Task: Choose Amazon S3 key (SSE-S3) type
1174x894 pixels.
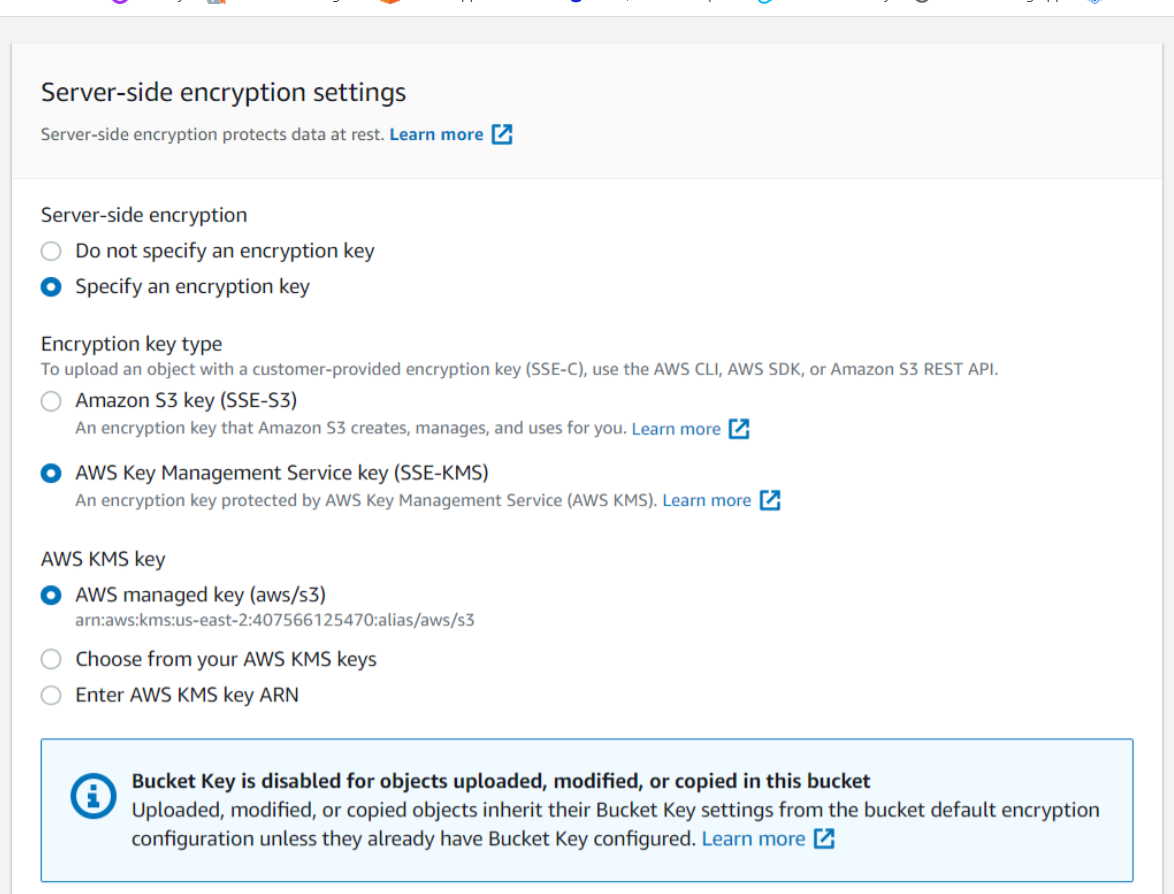Action: tap(51, 401)
